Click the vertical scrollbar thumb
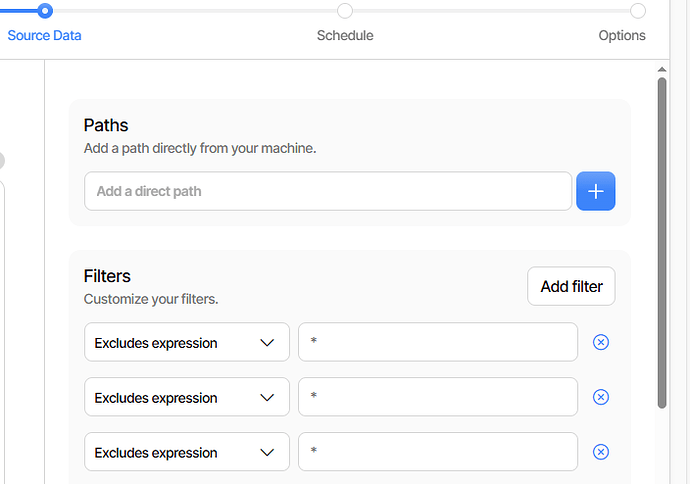Screen dimensions: 690x484 tap(662, 240)
